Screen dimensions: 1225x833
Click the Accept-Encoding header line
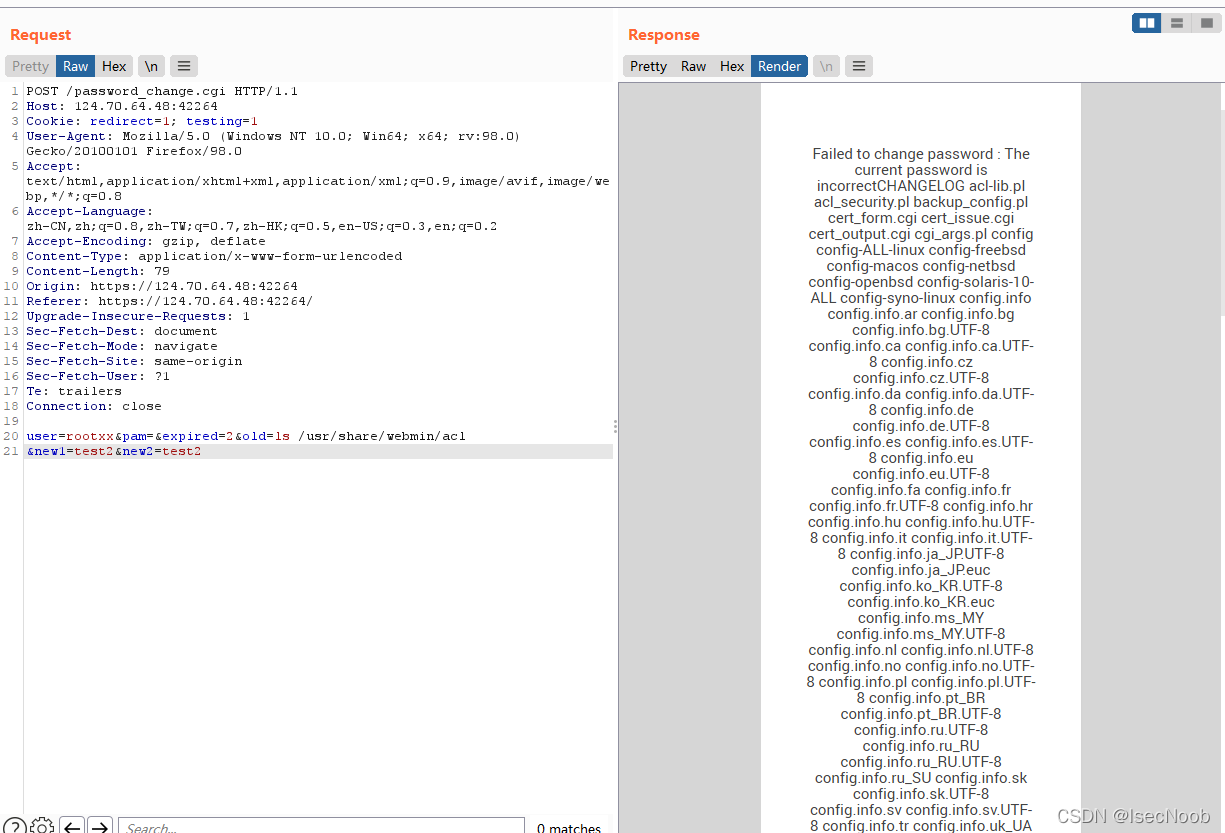point(146,241)
